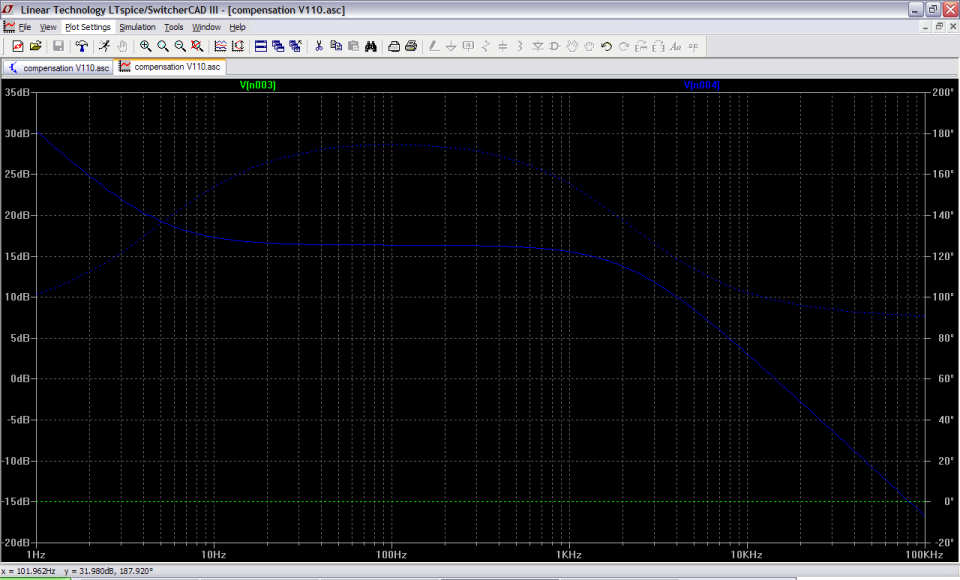Click the Halt simulation hand icon
This screenshot has height=580, width=960.
122,46
